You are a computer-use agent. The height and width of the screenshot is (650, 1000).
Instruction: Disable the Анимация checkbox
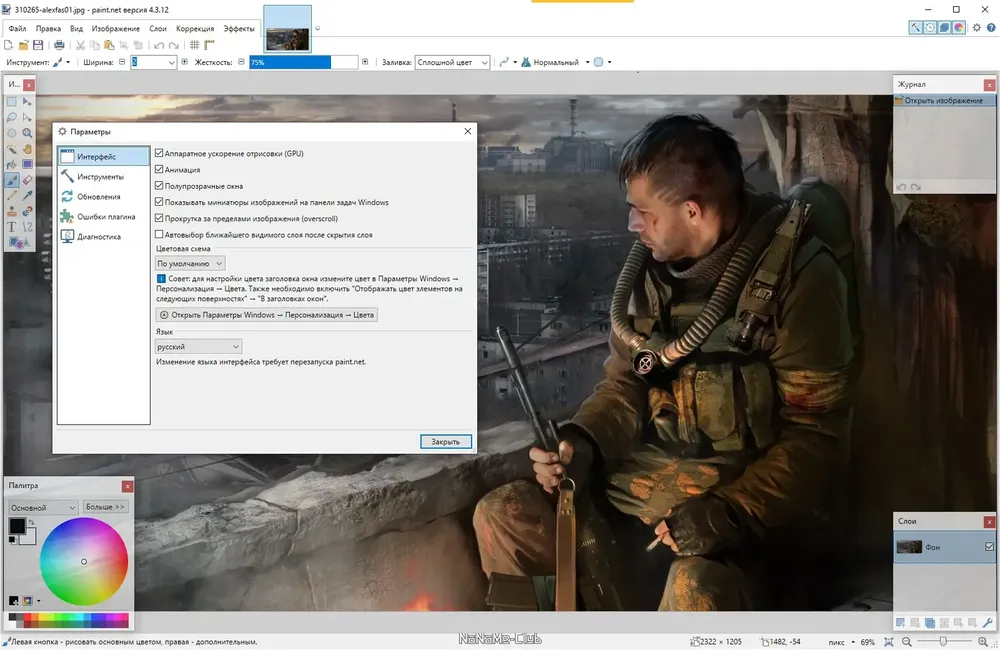click(x=159, y=170)
